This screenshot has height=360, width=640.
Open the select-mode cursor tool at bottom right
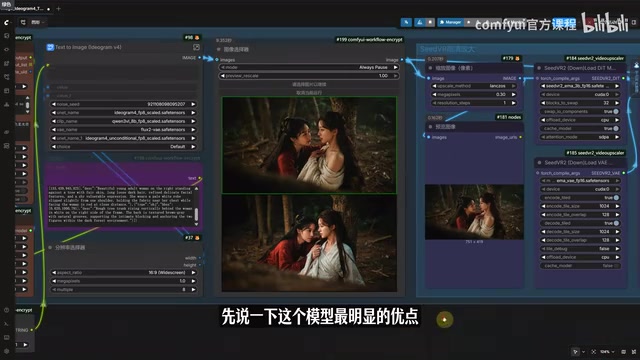576,351
